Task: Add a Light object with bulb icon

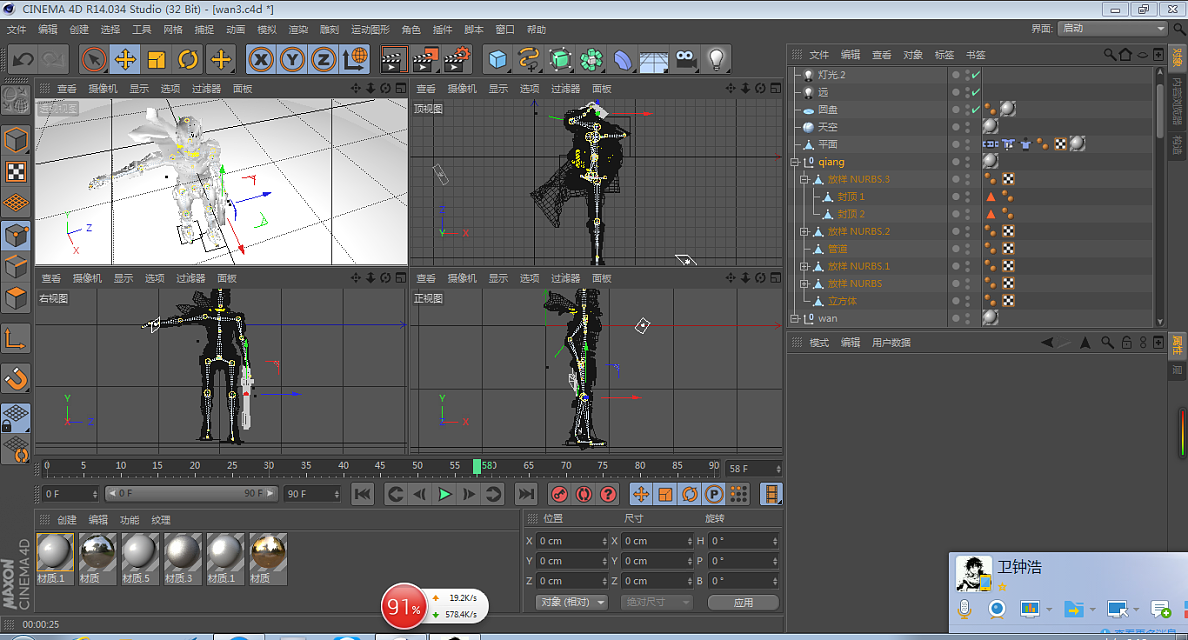Action: pyautogui.click(x=716, y=59)
